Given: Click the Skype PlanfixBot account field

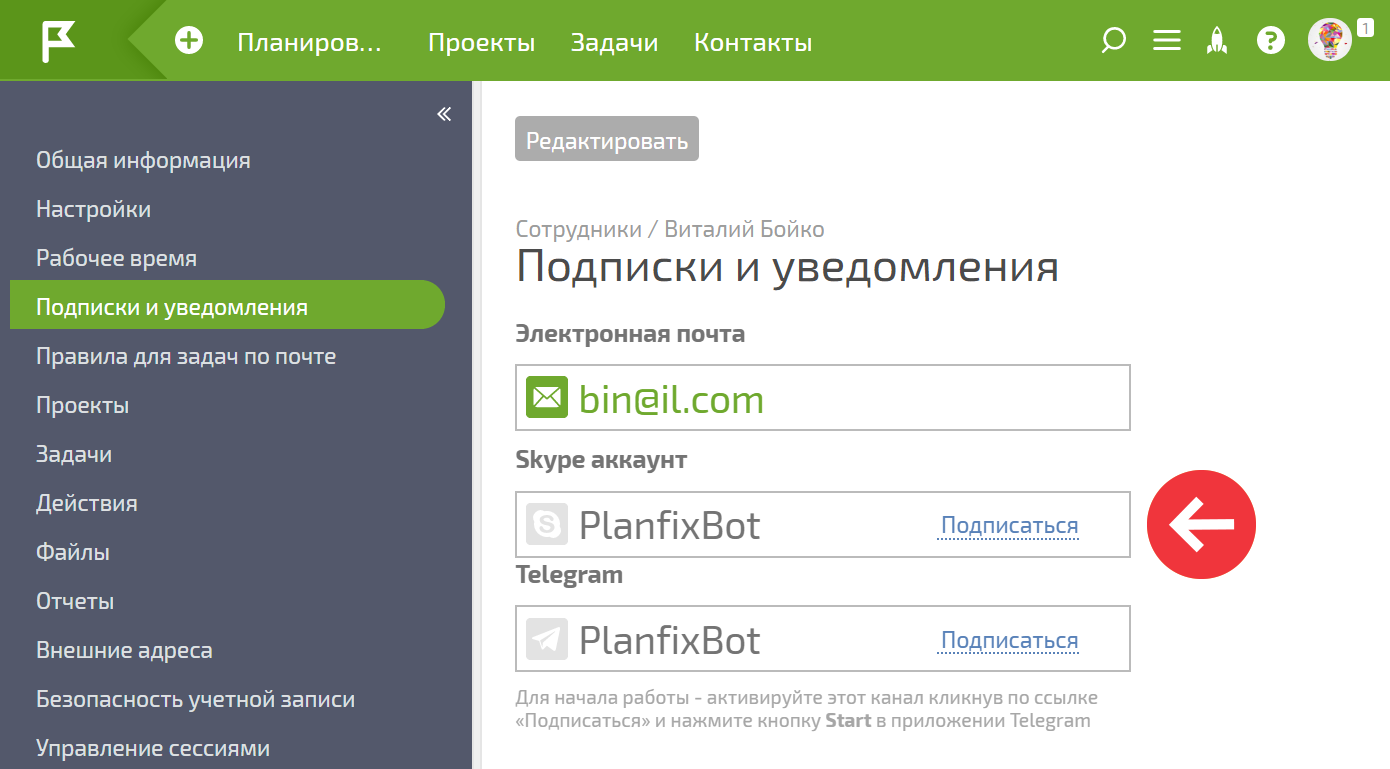Looking at the screenshot, I should pos(823,524).
